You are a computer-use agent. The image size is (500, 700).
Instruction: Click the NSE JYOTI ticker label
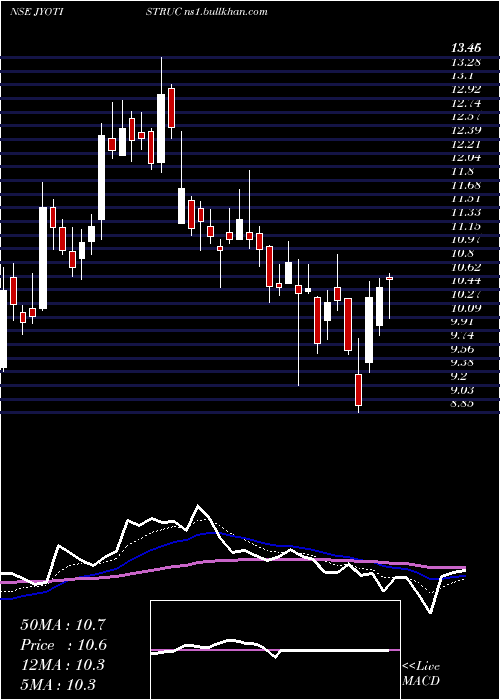[x=36, y=12]
